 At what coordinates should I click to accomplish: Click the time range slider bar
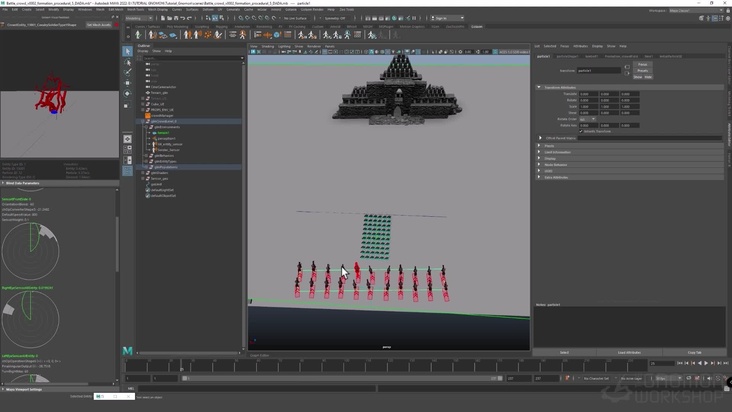point(342,378)
